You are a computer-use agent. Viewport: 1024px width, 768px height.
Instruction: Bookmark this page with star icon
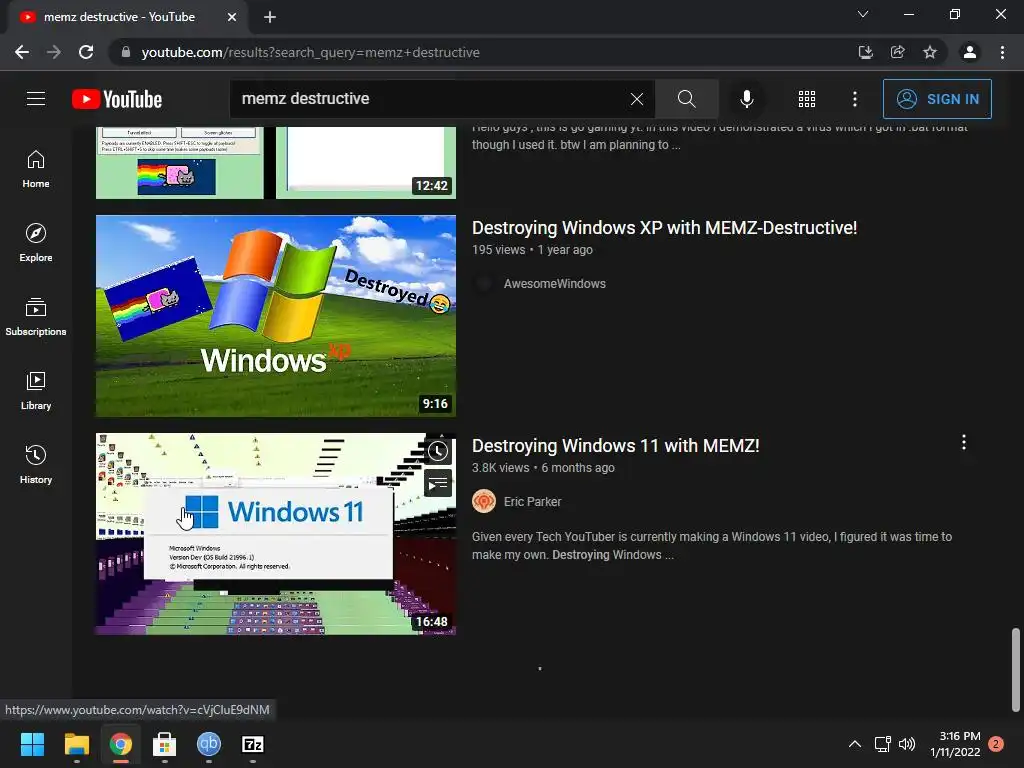click(930, 52)
